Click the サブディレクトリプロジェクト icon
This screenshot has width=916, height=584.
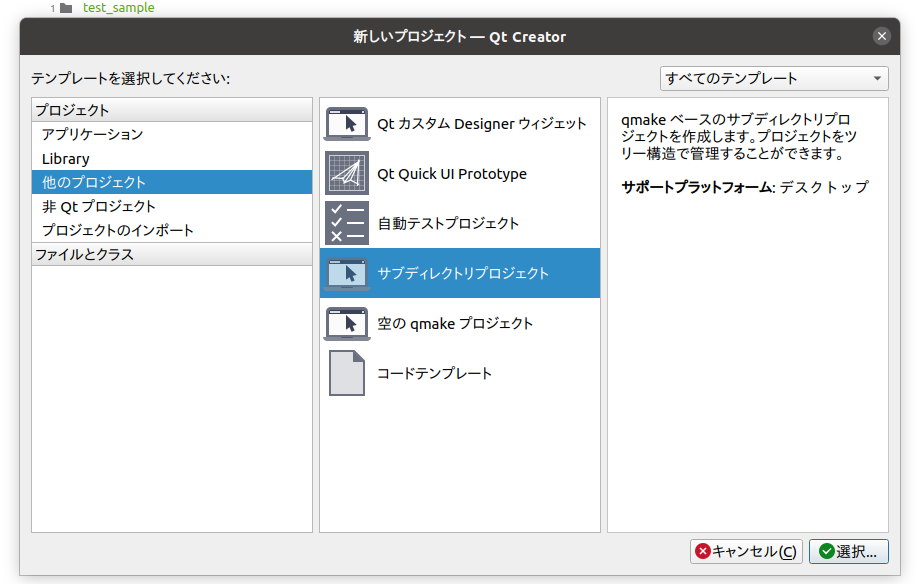347,273
